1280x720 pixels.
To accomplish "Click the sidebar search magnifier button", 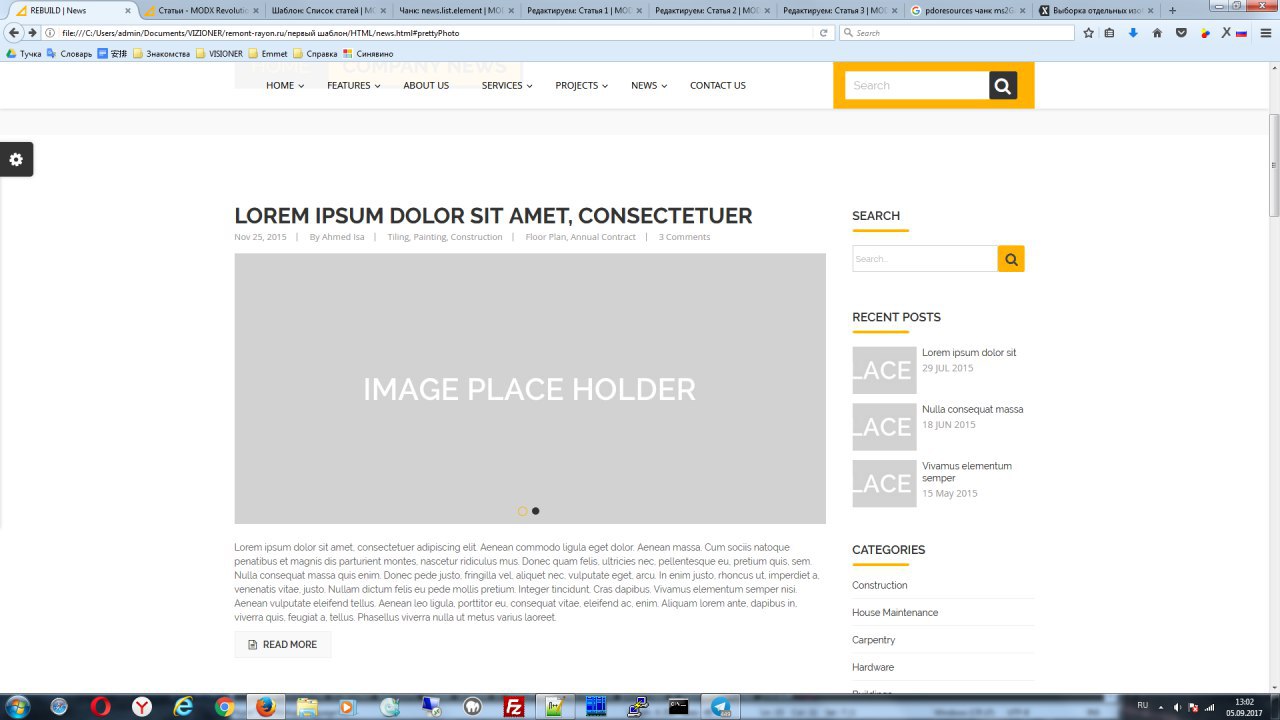I will 1011,259.
